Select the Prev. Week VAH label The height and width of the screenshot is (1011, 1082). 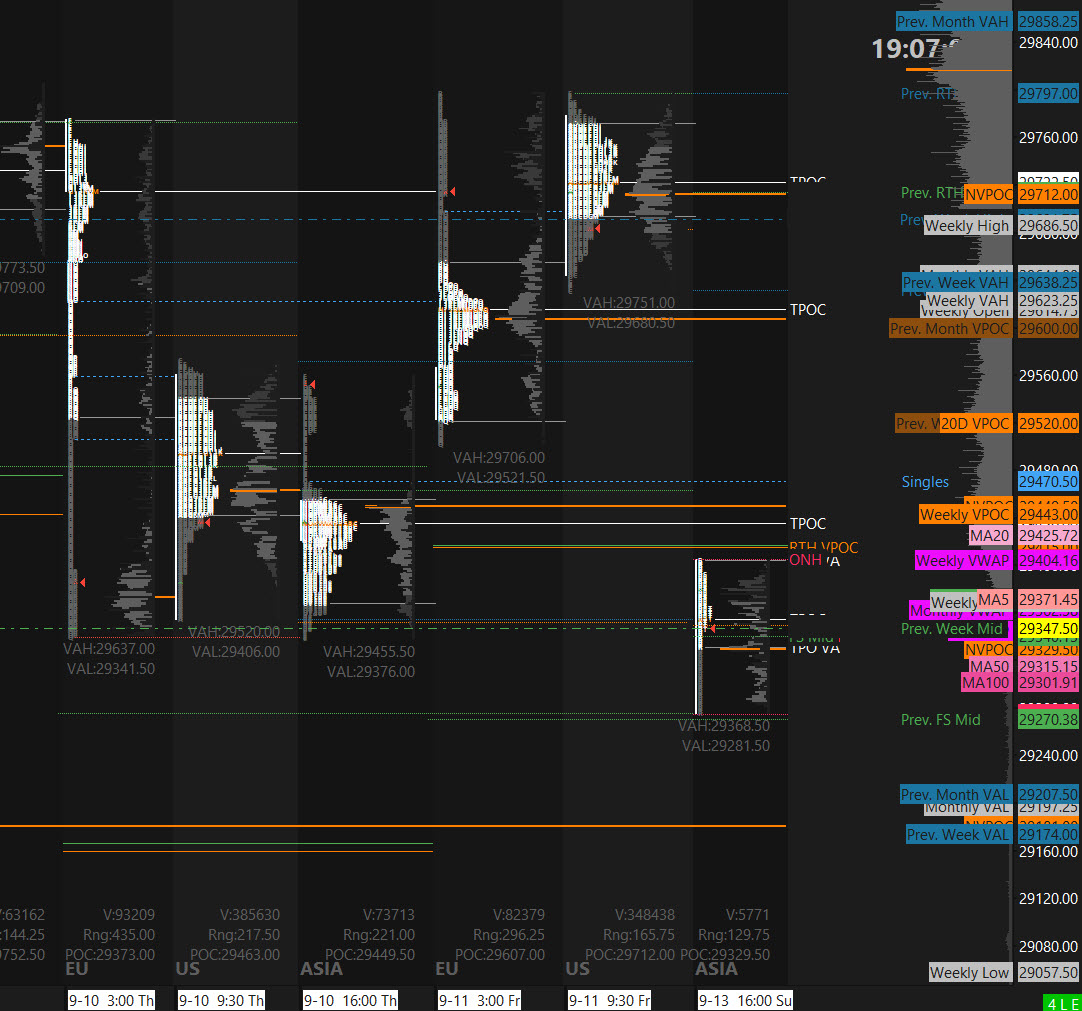(956, 282)
